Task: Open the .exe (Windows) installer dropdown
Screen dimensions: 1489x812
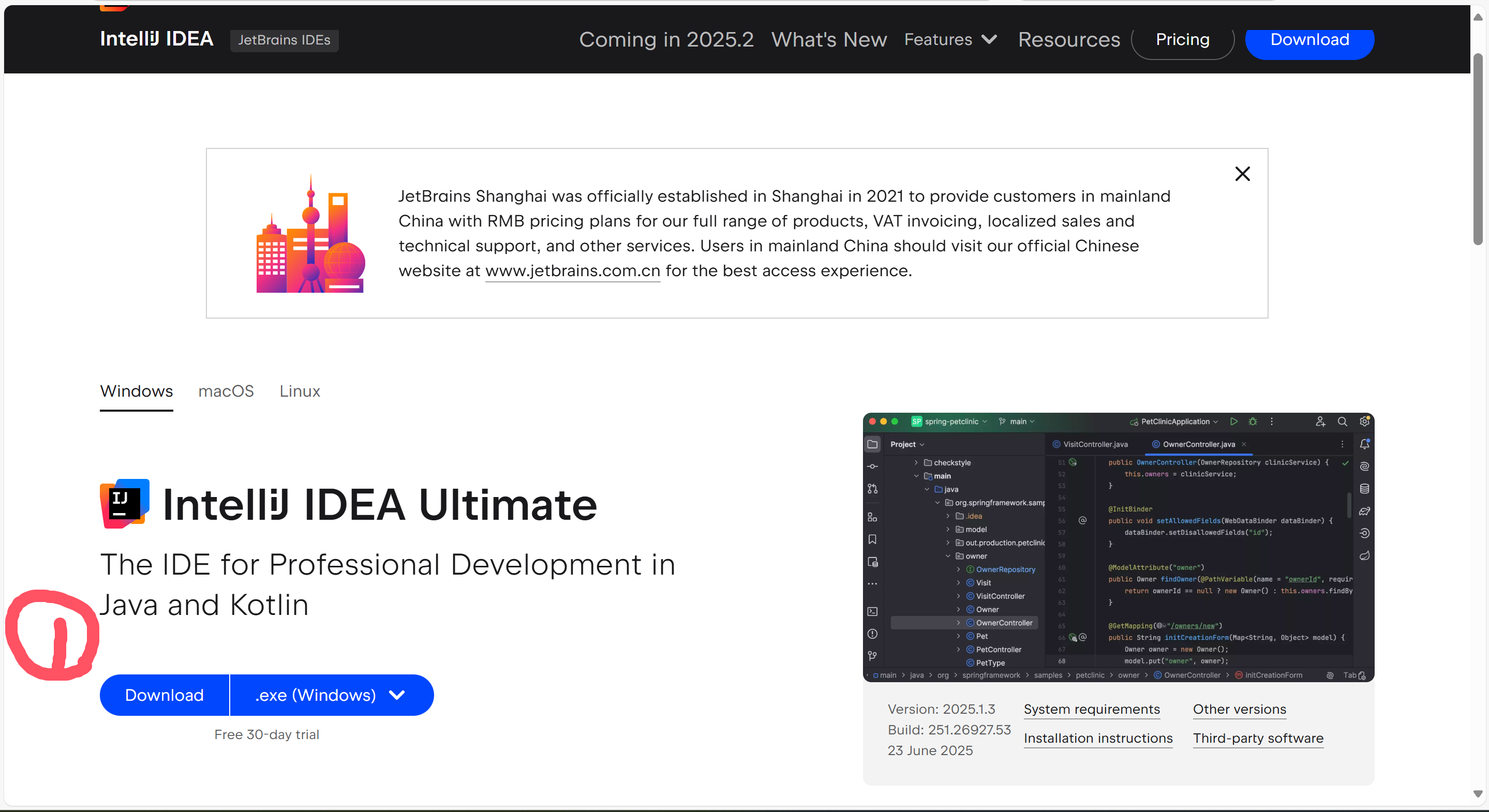Action: [331, 695]
